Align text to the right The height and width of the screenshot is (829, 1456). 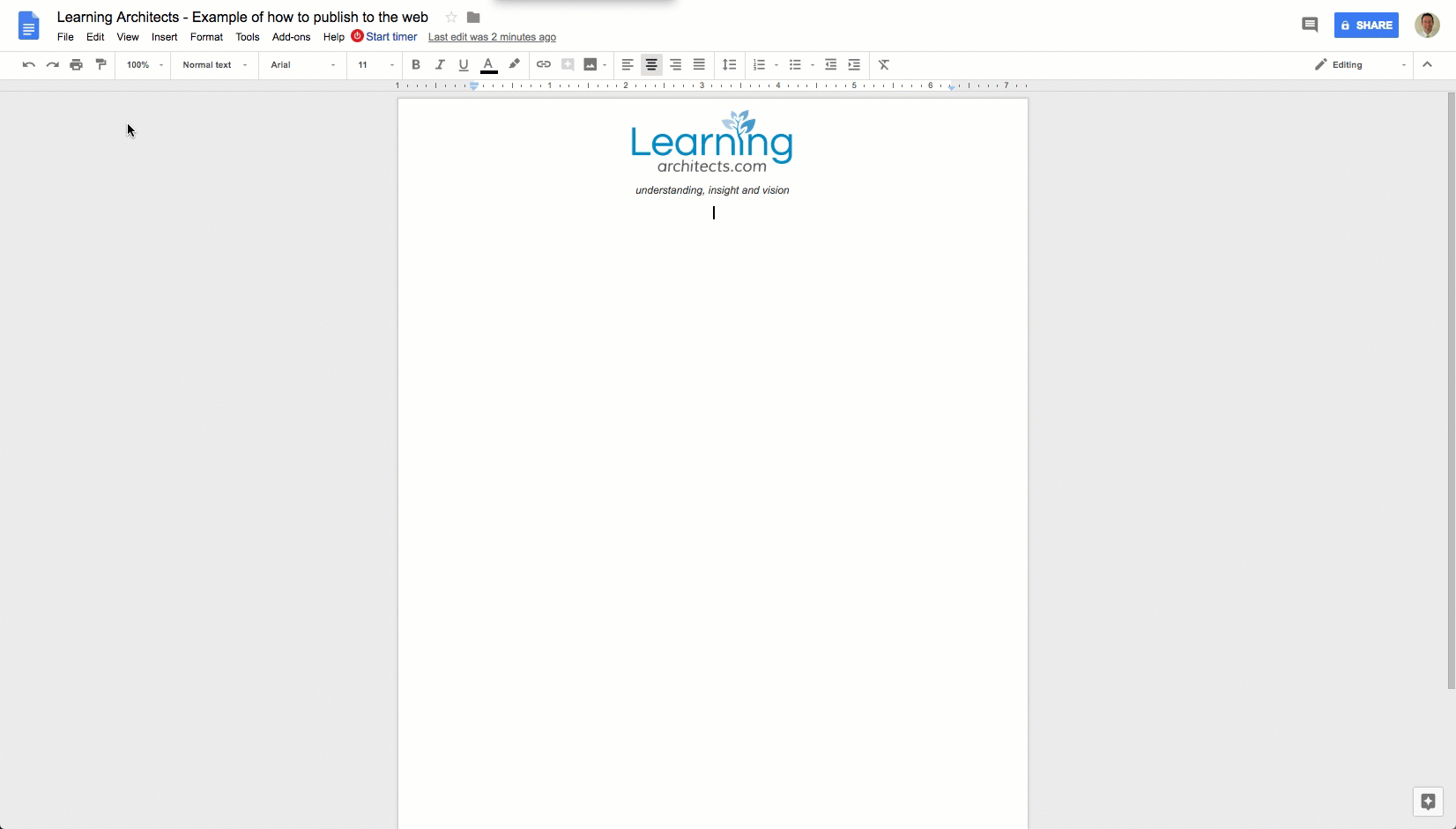pyautogui.click(x=675, y=64)
